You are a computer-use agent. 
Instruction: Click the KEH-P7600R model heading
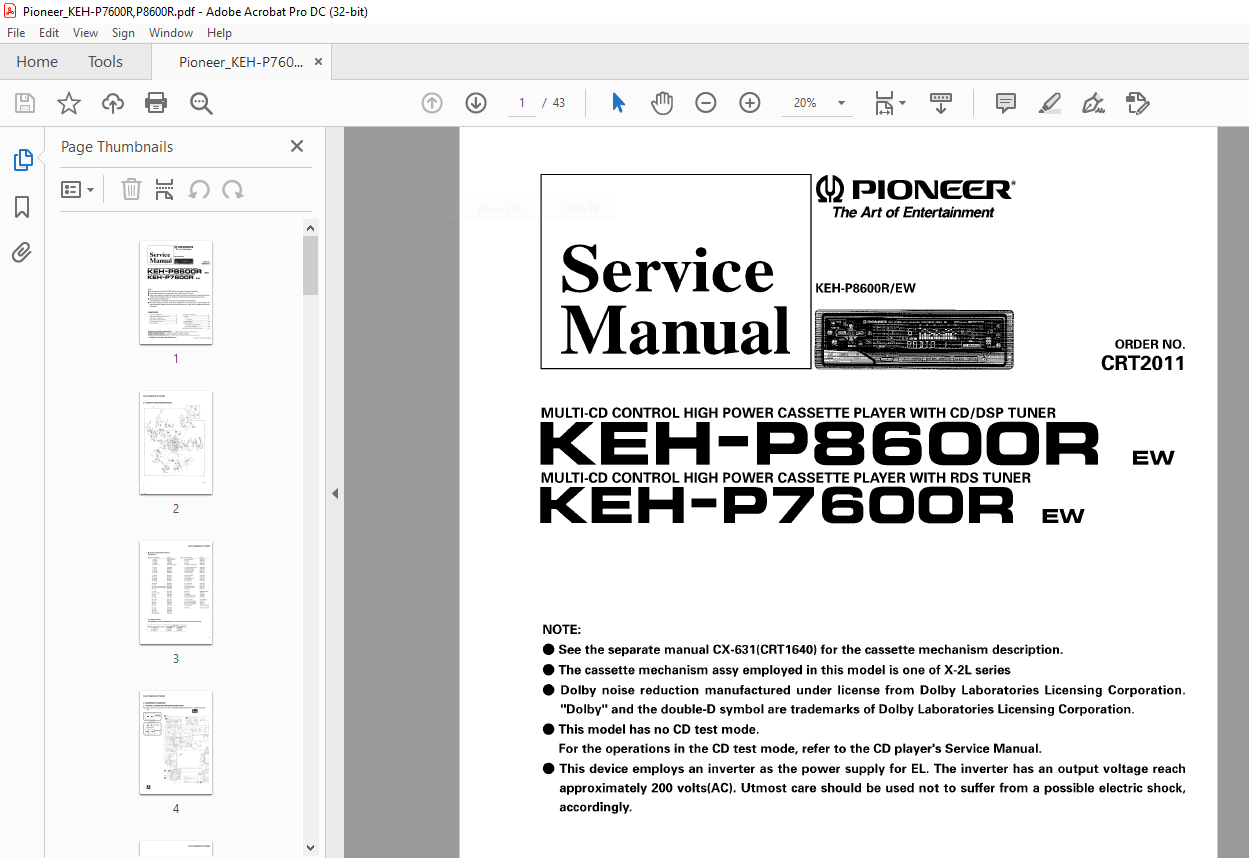[777, 505]
